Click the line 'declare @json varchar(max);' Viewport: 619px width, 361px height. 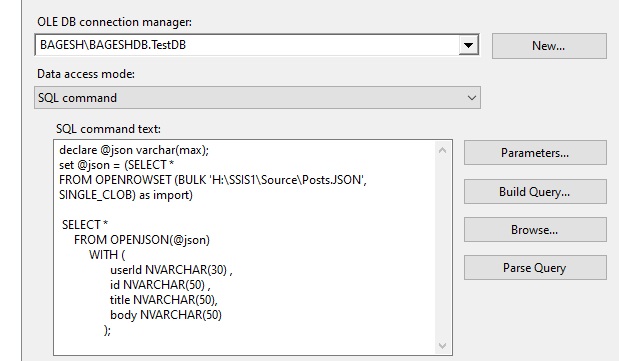pyautogui.click(x=134, y=150)
